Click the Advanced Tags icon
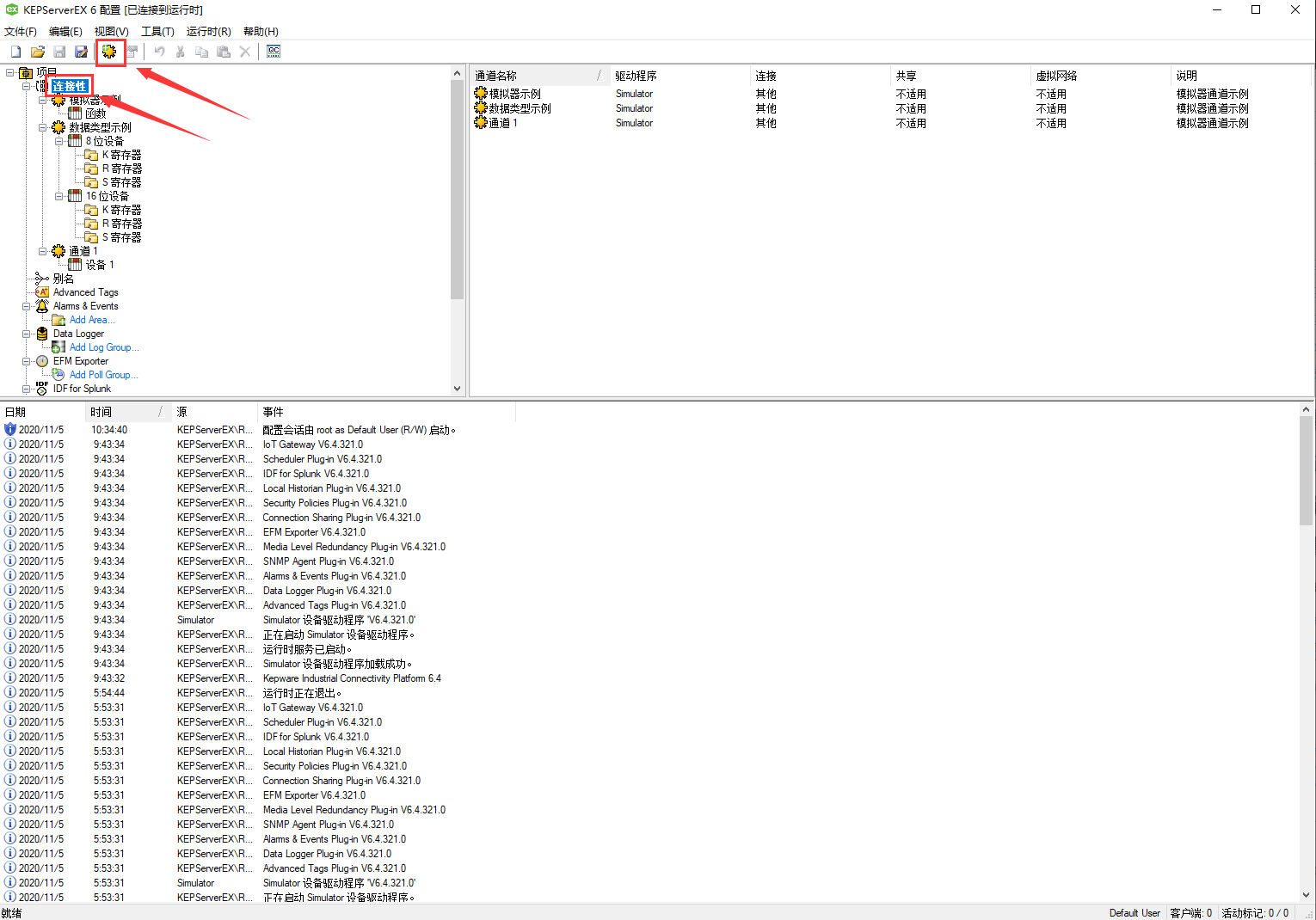The width and height of the screenshot is (1316, 920). pos(41,292)
